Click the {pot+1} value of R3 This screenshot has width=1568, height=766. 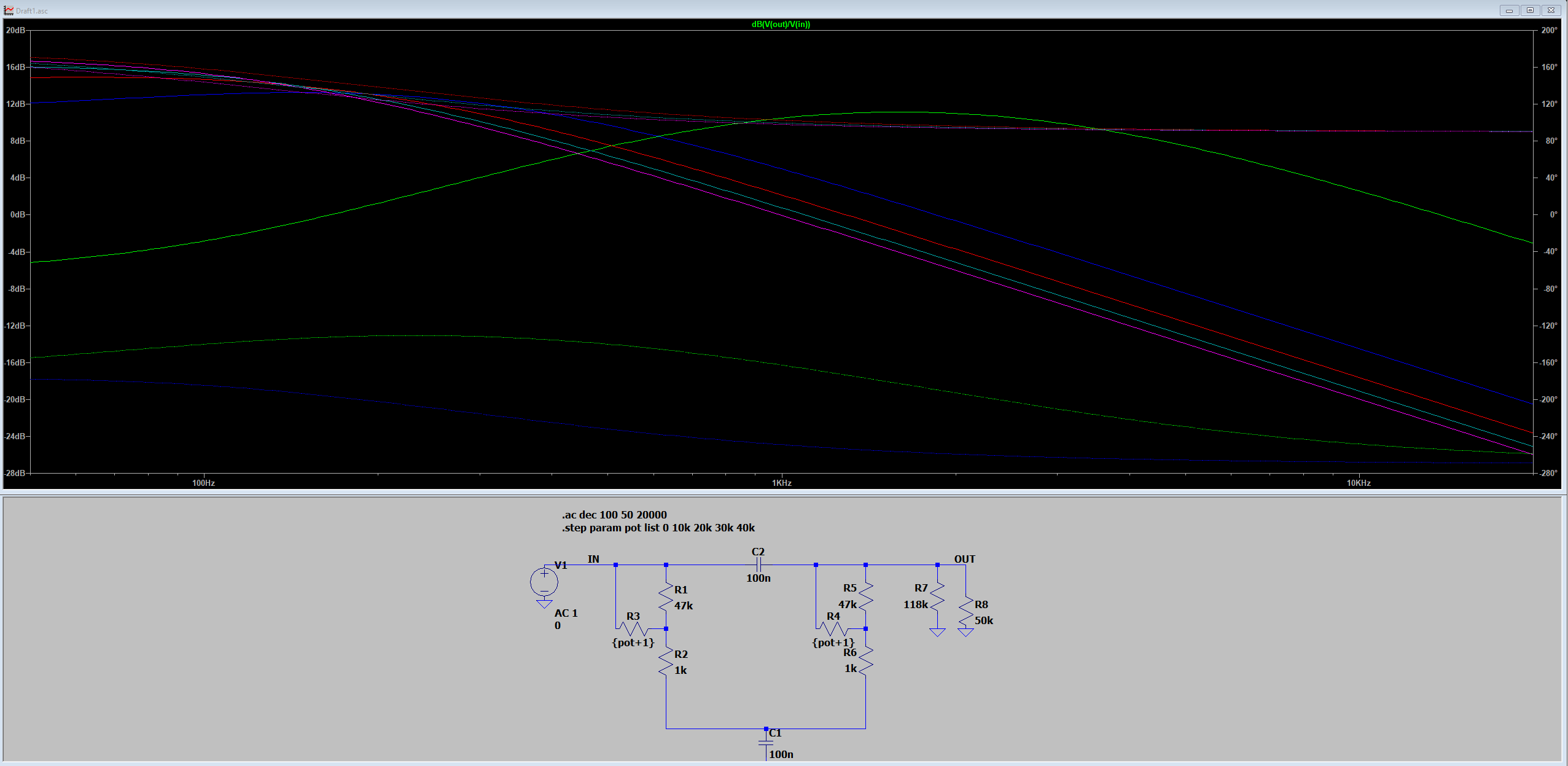tap(633, 643)
